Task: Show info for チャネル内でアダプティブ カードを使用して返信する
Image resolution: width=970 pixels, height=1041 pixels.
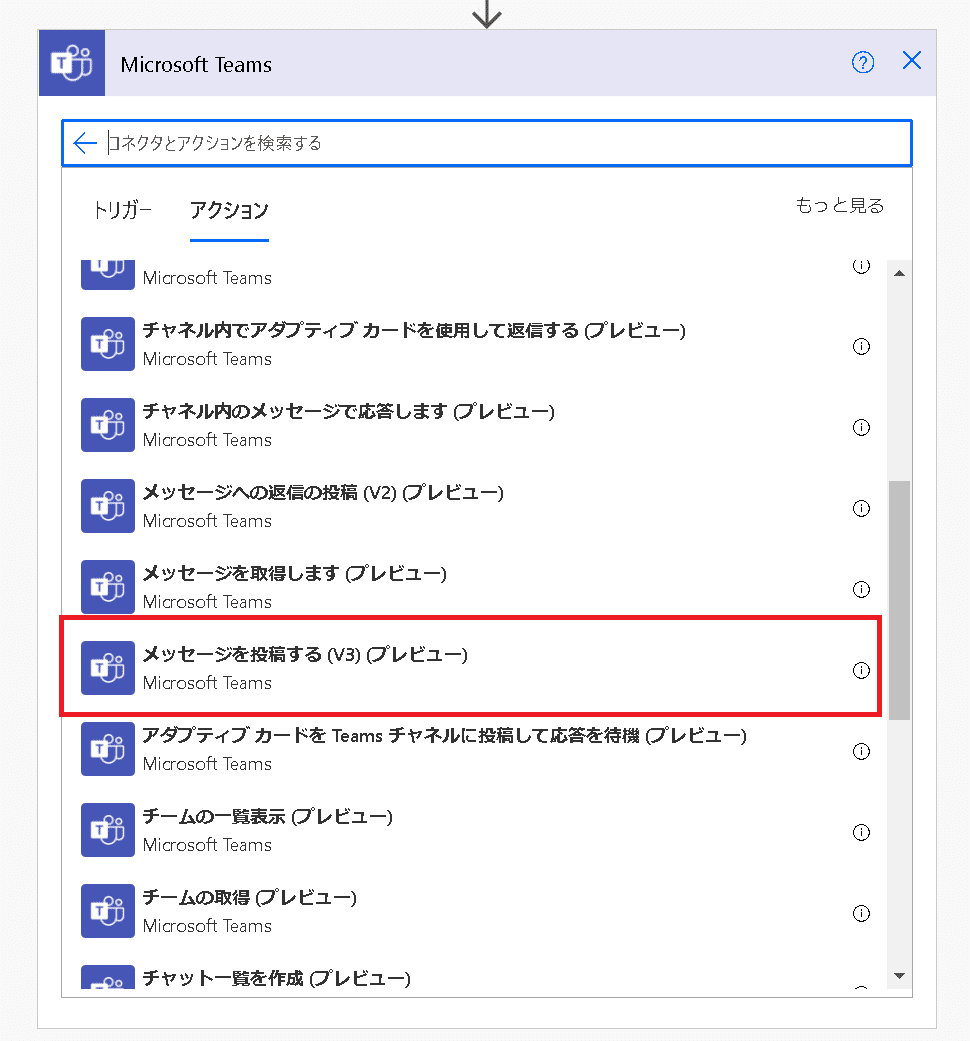Action: [x=861, y=346]
